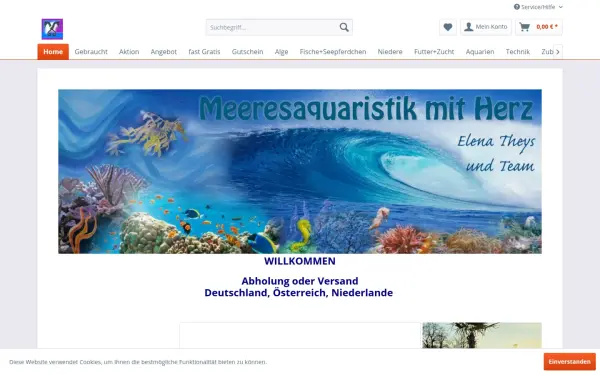Open the wishlist heart icon
This screenshot has width=600, height=375.
(448, 27)
